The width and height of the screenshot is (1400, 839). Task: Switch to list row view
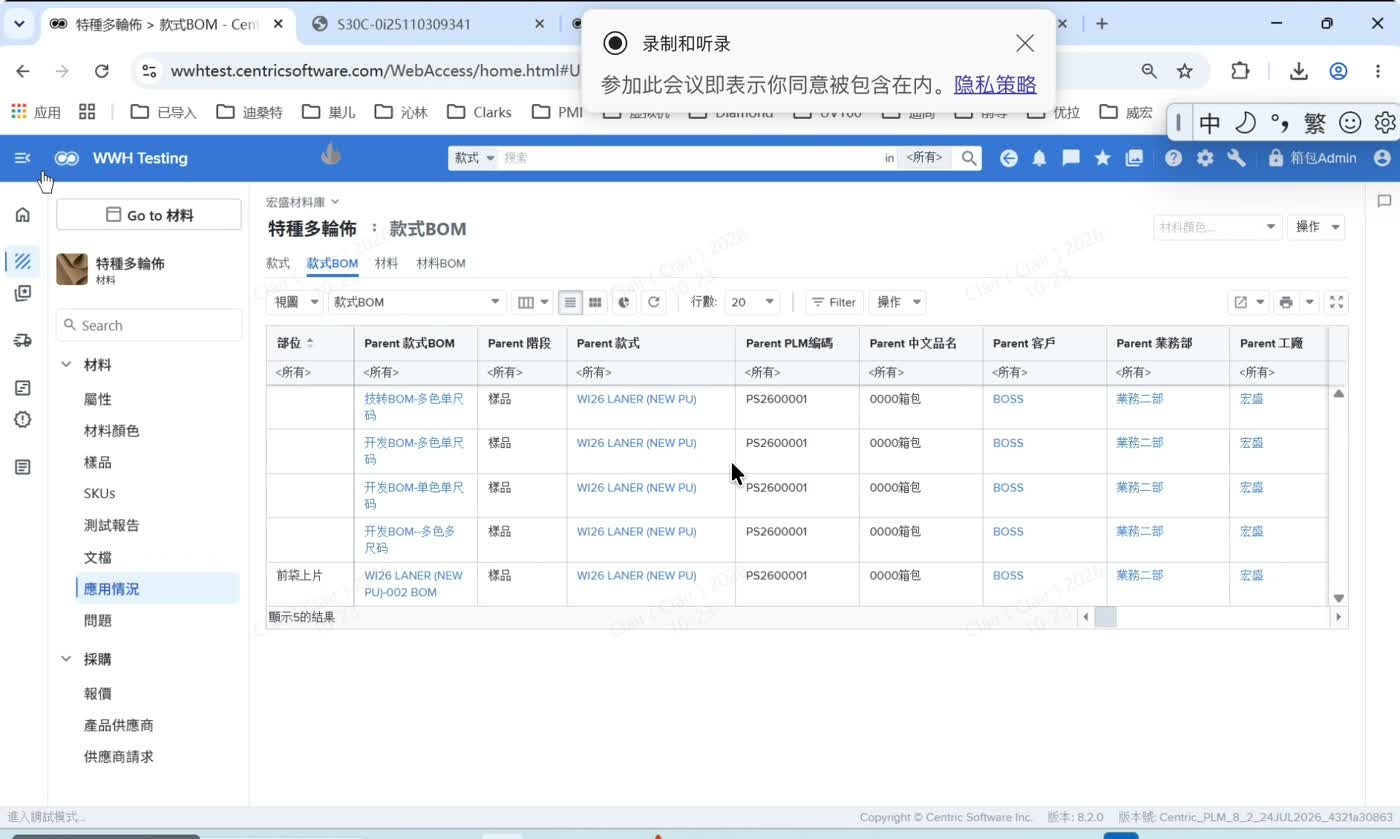(x=570, y=302)
